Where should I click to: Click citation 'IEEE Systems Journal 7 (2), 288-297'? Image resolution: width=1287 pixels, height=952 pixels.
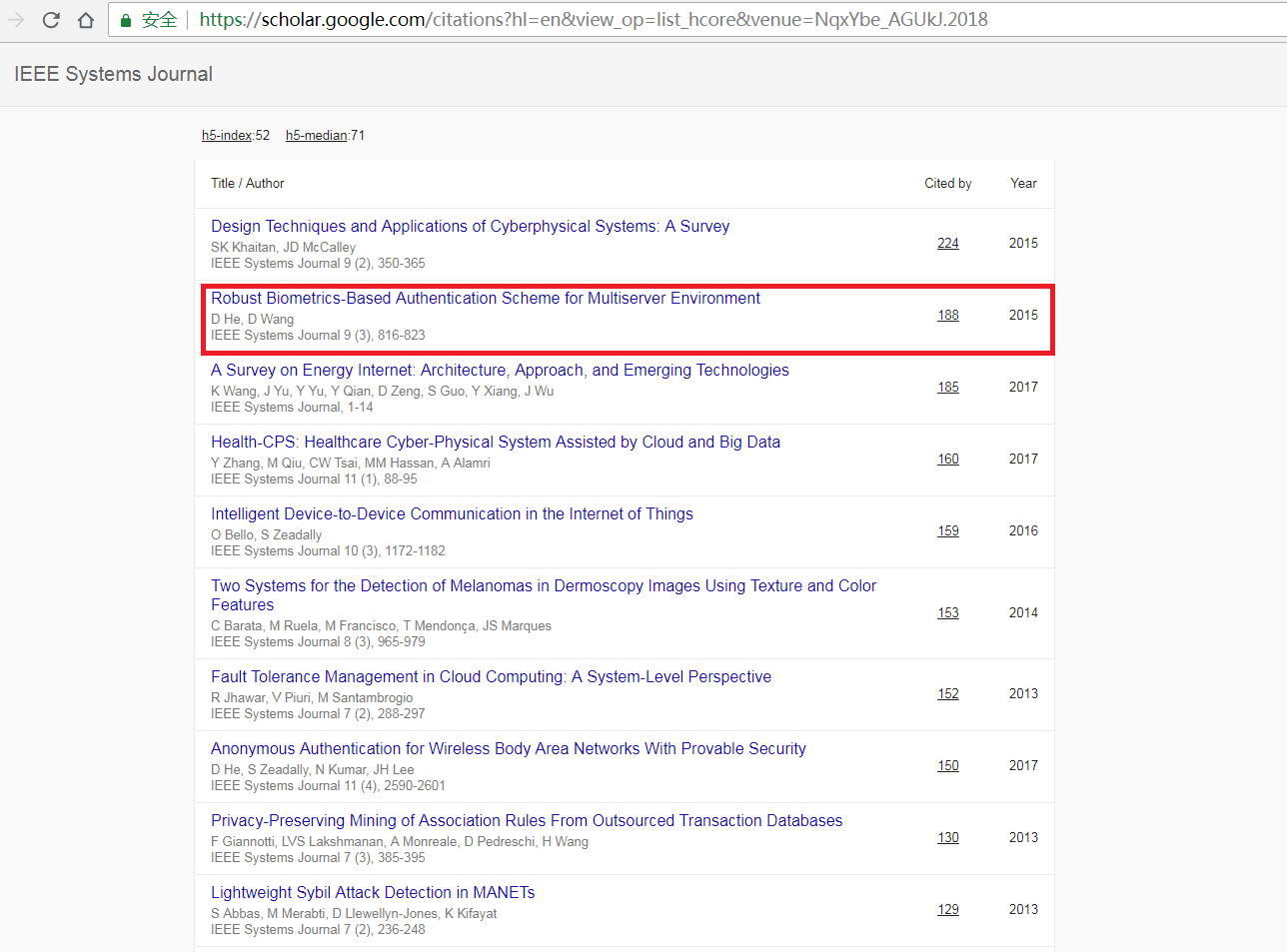click(x=318, y=714)
